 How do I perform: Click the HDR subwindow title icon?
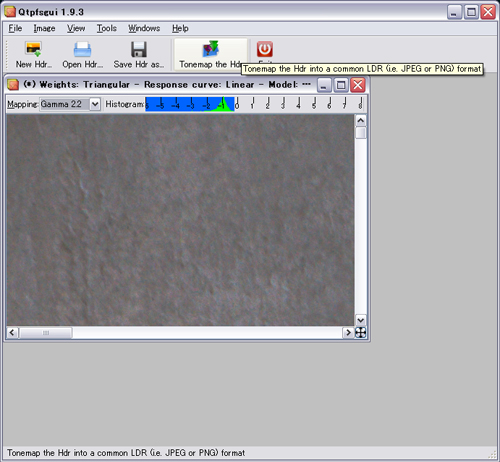click(x=13, y=85)
